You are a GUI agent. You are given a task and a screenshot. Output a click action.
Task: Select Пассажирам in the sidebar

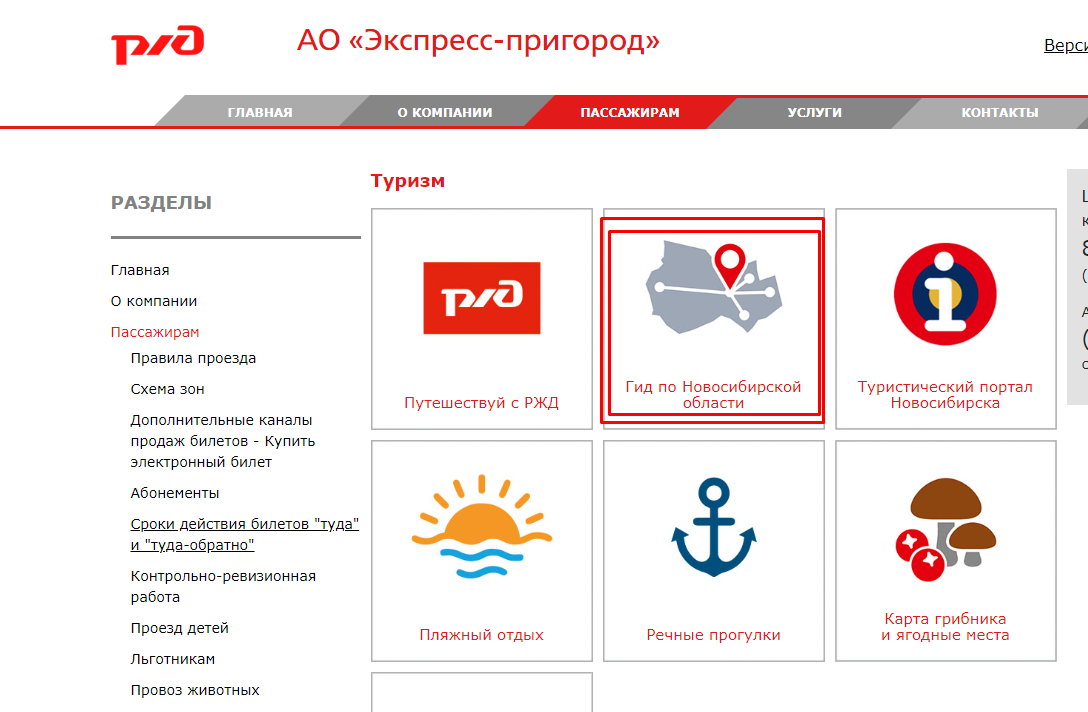pos(155,332)
